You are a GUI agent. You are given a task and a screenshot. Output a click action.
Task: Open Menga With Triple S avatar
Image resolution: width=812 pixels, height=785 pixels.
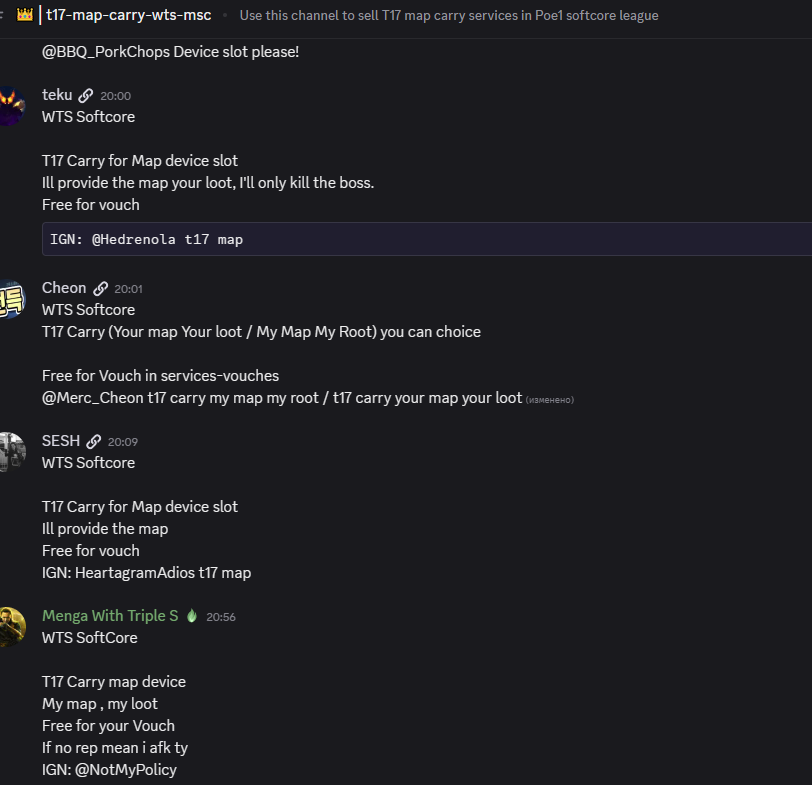coord(11,627)
